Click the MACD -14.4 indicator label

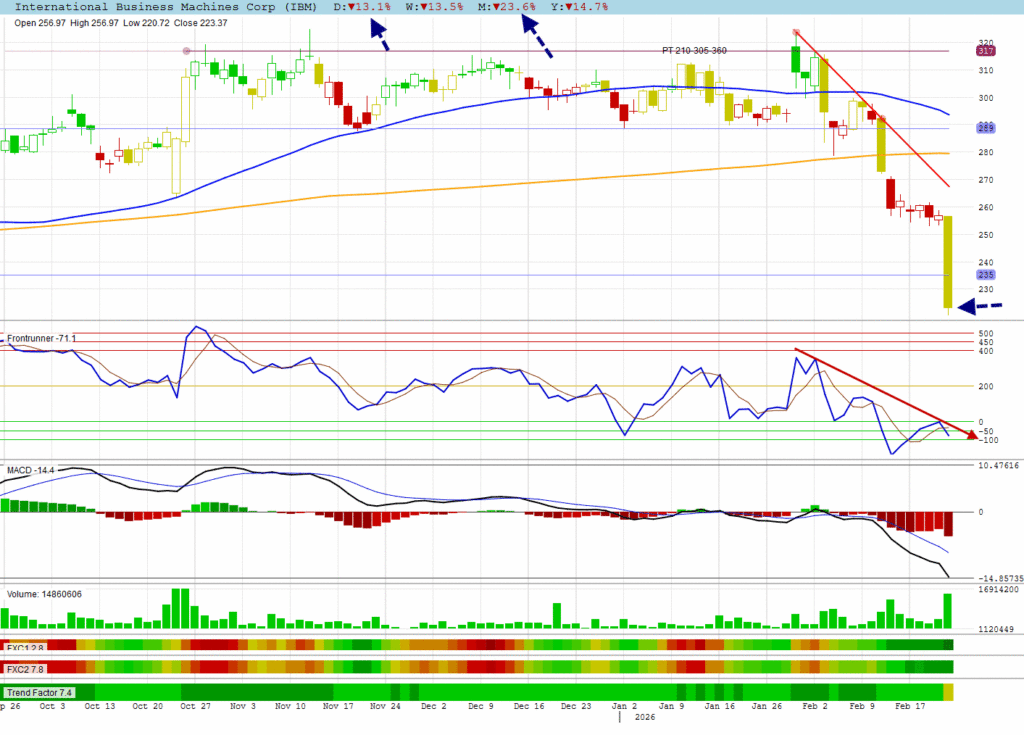click(31, 469)
